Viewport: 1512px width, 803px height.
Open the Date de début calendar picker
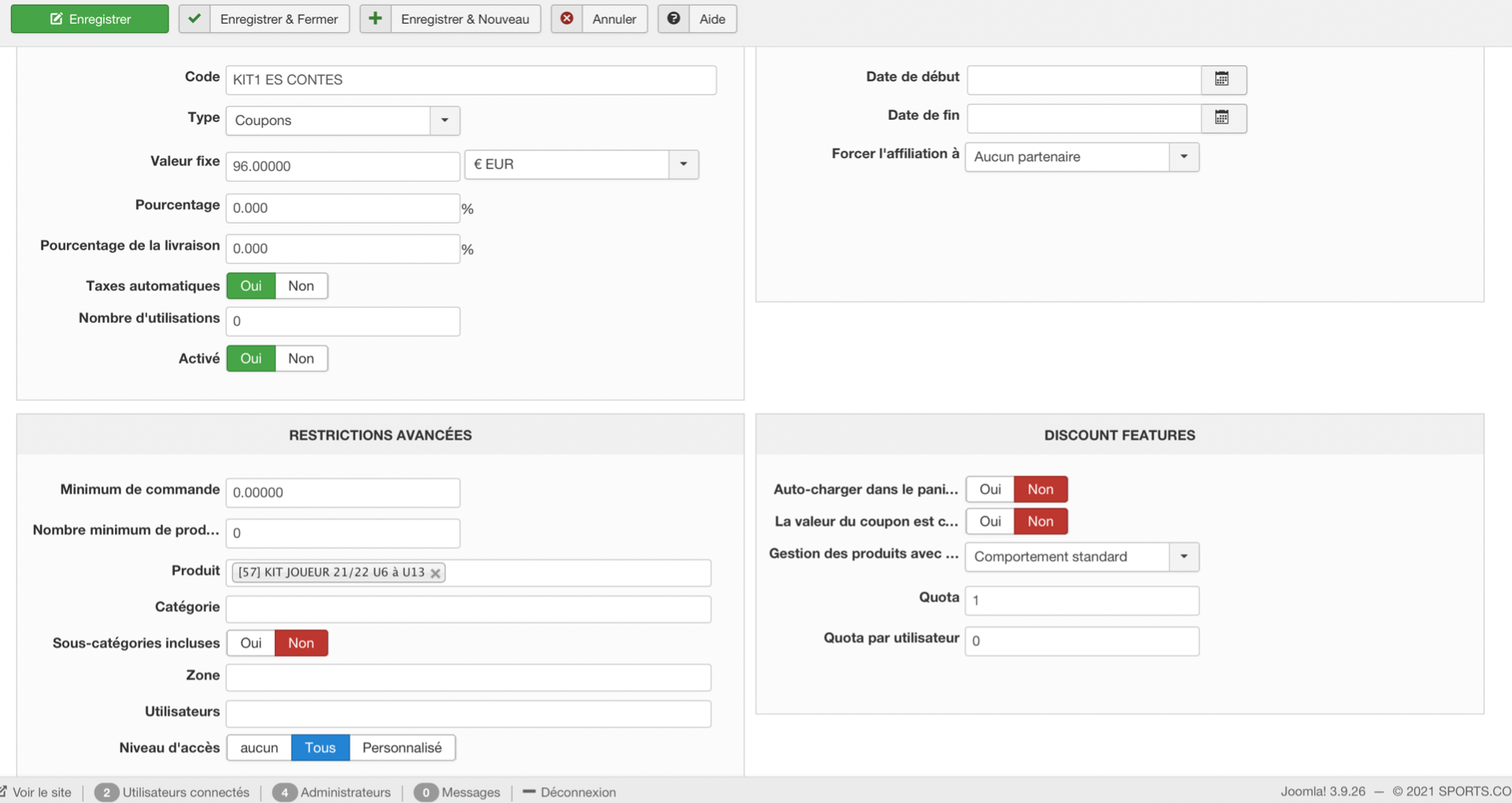click(x=1222, y=80)
